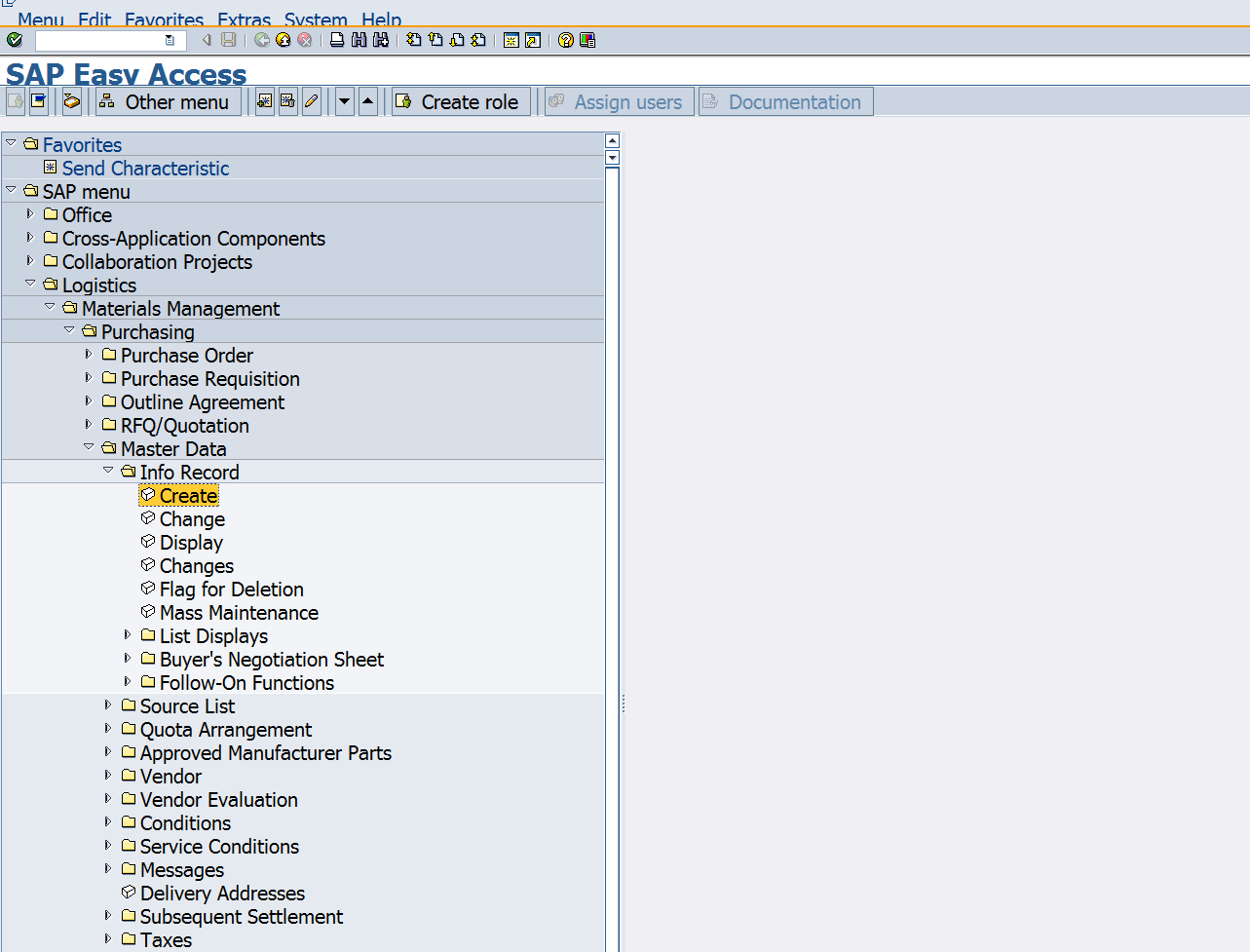Select the Delivery Addresses transaction
Screen dimensions: 1250x952
click(222, 893)
